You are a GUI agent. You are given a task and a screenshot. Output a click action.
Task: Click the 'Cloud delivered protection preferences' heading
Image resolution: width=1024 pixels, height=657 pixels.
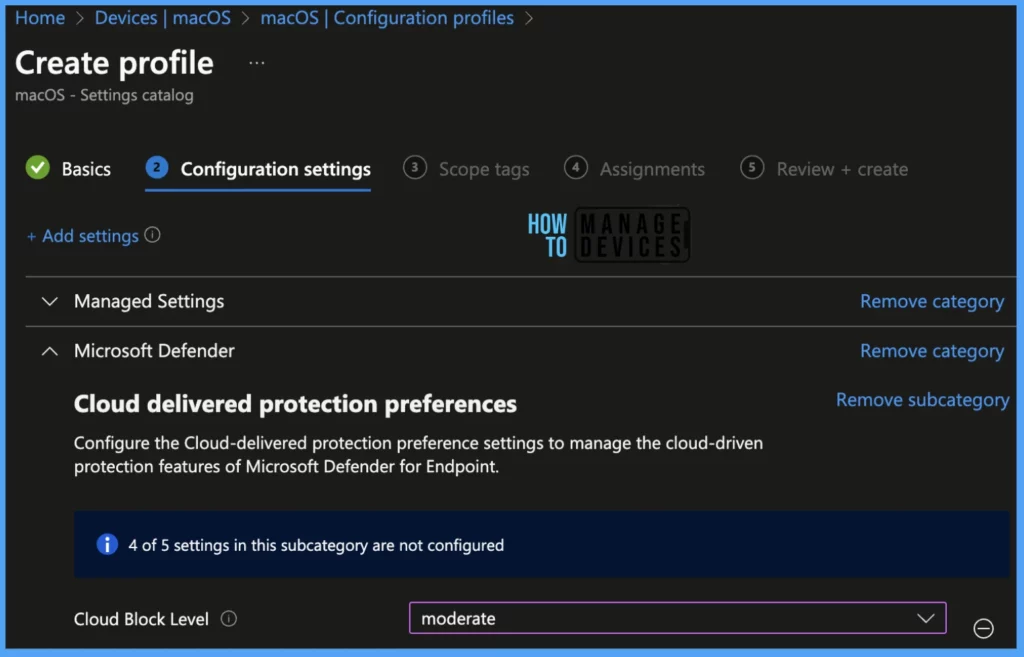pos(295,404)
